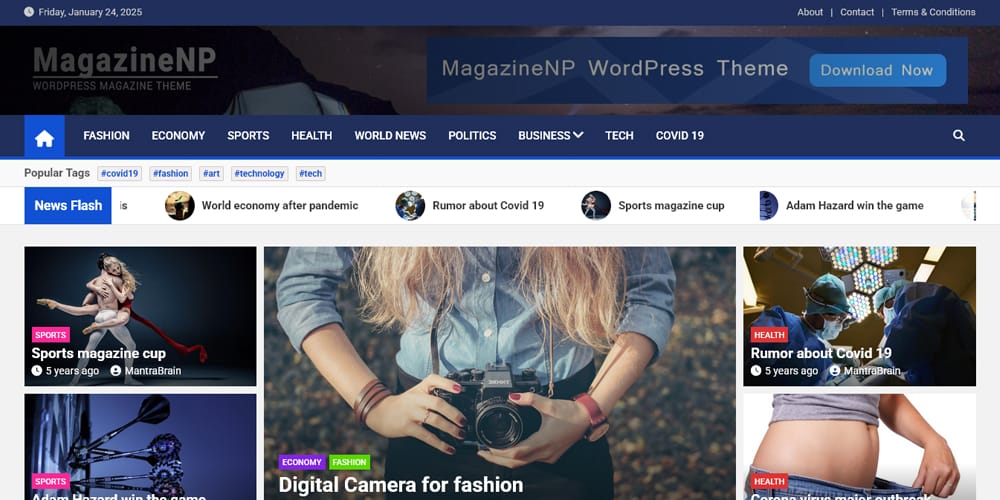Open Digital Camera for fashion article

401,485
